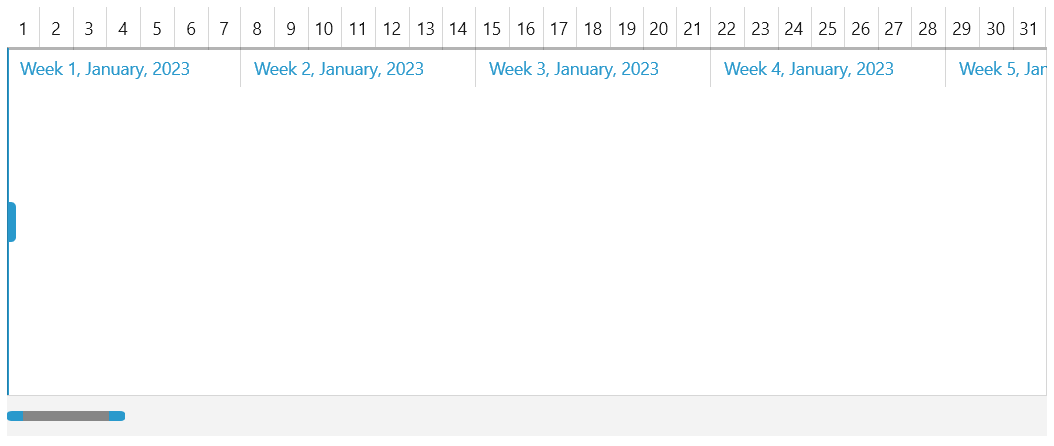Screen dimensions: 1054x446
Task: Click the Week 1, January, 2023 label
Action: [x=105, y=69]
